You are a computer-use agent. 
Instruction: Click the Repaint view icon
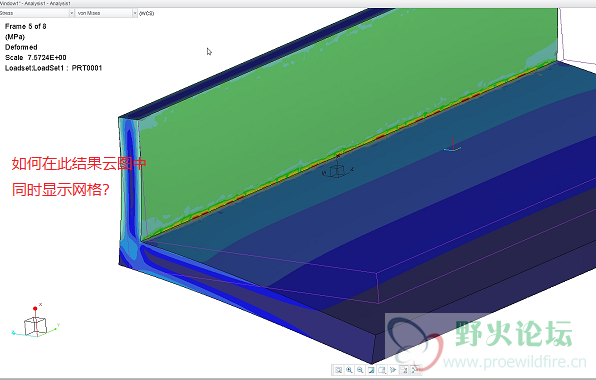pyautogui.click(x=371, y=370)
